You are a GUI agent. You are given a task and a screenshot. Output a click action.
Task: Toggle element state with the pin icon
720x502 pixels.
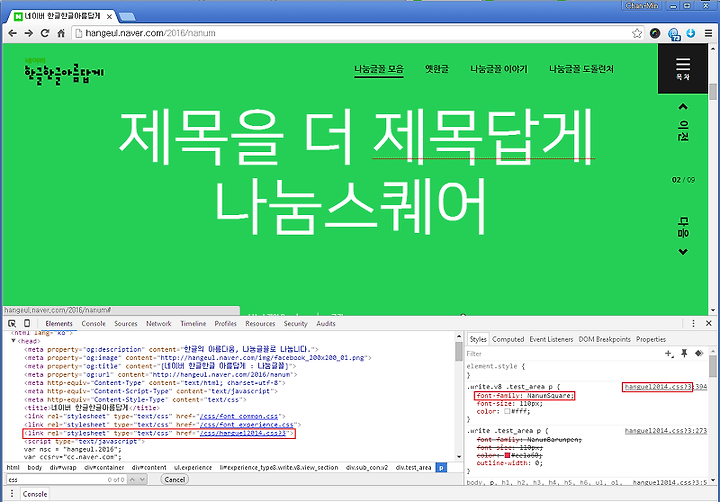(x=684, y=353)
